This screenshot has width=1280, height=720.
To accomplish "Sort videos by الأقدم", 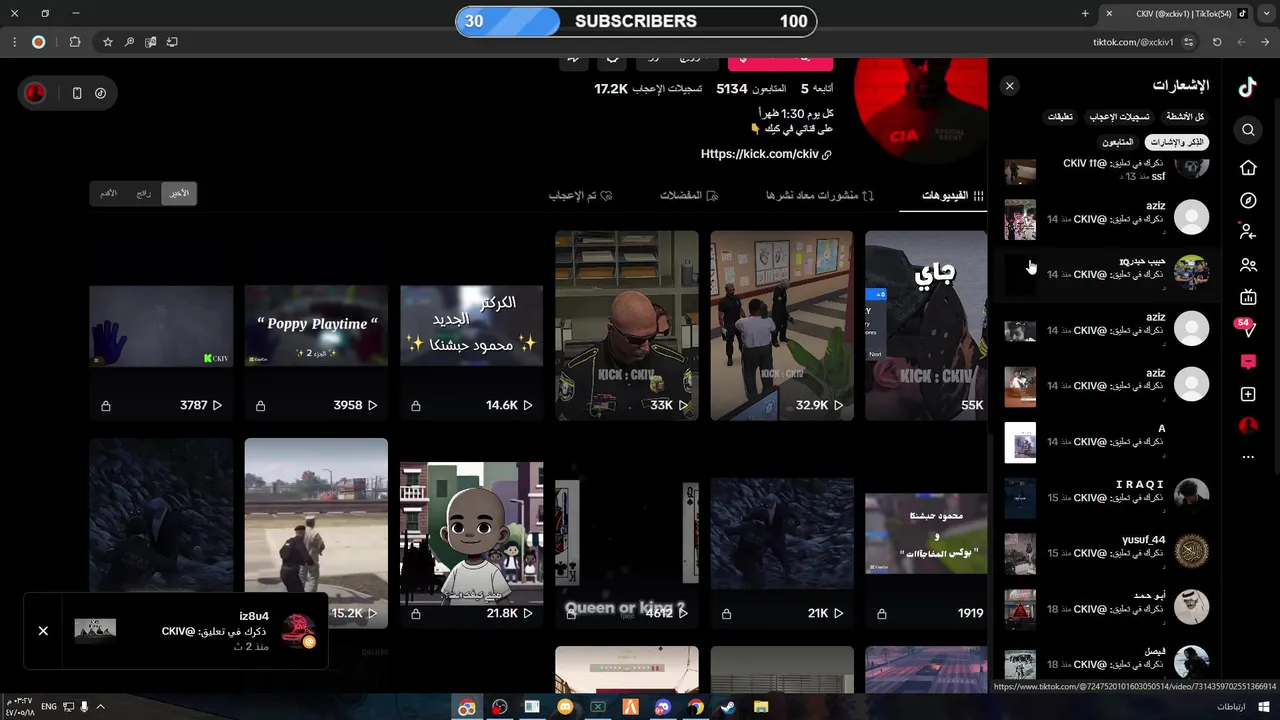I will [109, 193].
